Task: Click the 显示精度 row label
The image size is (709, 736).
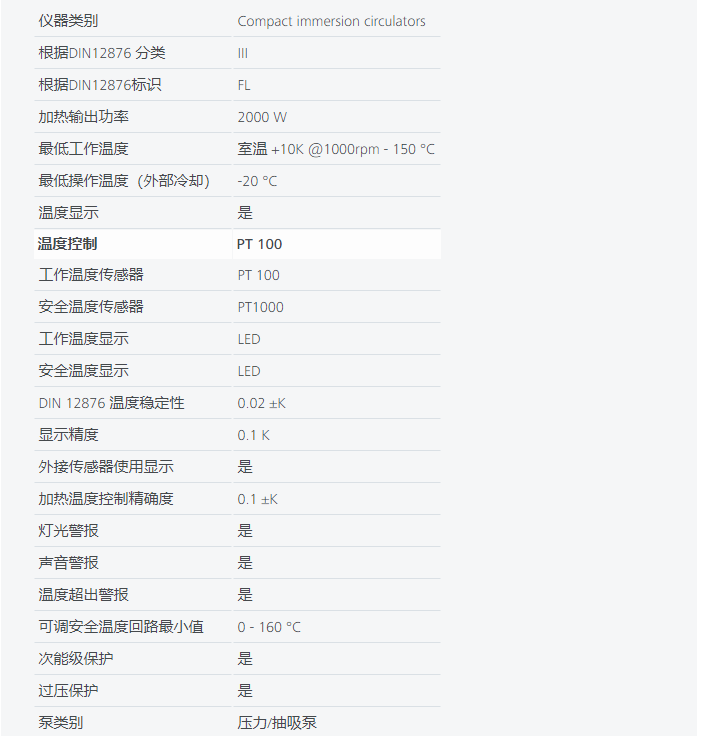Action: click(68, 435)
